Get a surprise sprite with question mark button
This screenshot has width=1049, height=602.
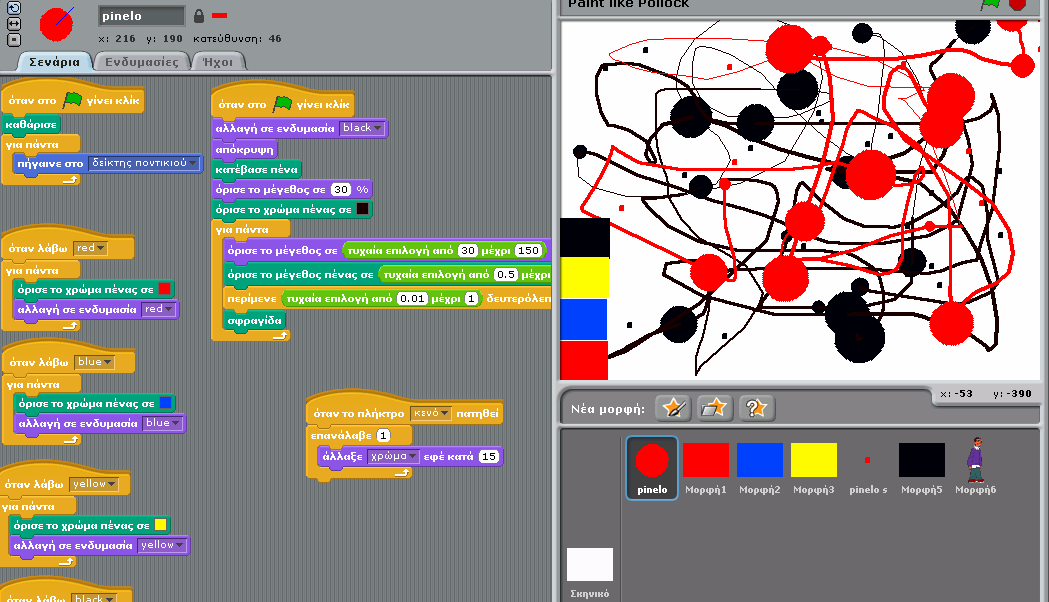tap(756, 407)
